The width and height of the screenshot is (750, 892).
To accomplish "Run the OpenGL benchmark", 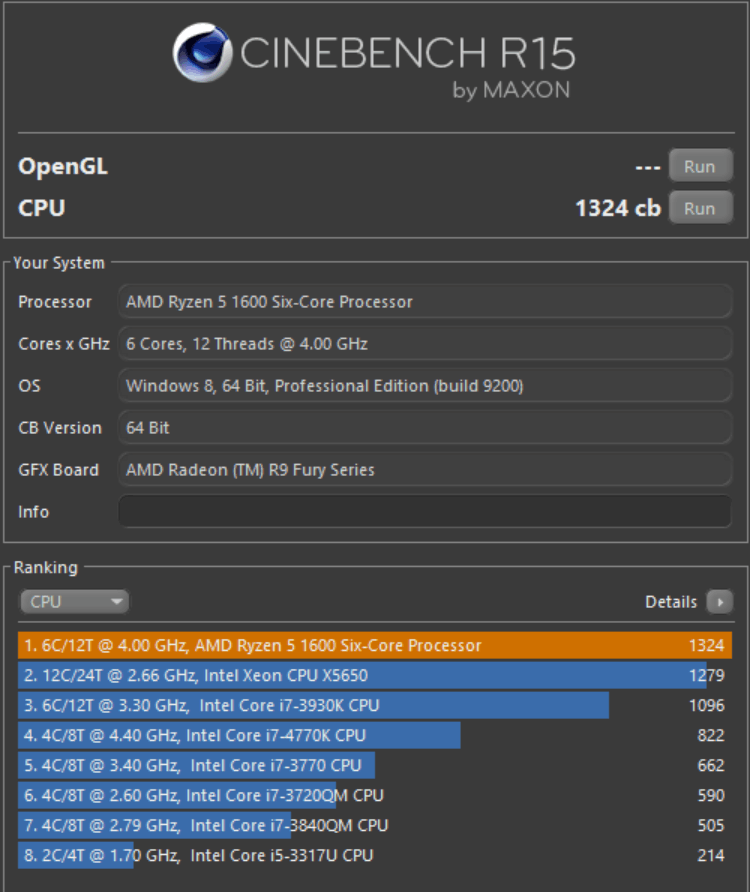I will 700,166.
